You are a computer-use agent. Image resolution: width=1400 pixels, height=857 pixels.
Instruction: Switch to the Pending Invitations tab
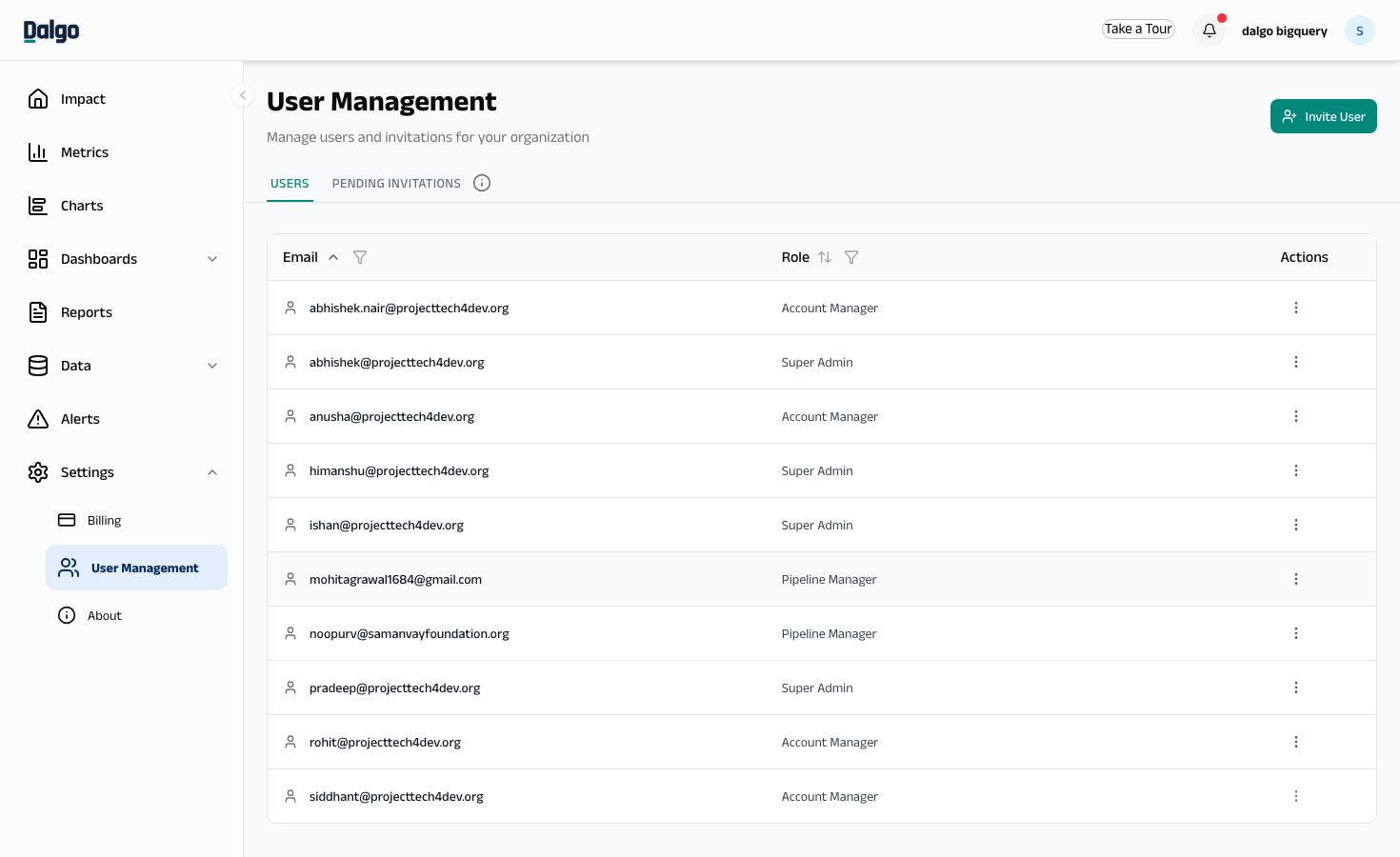click(x=396, y=183)
